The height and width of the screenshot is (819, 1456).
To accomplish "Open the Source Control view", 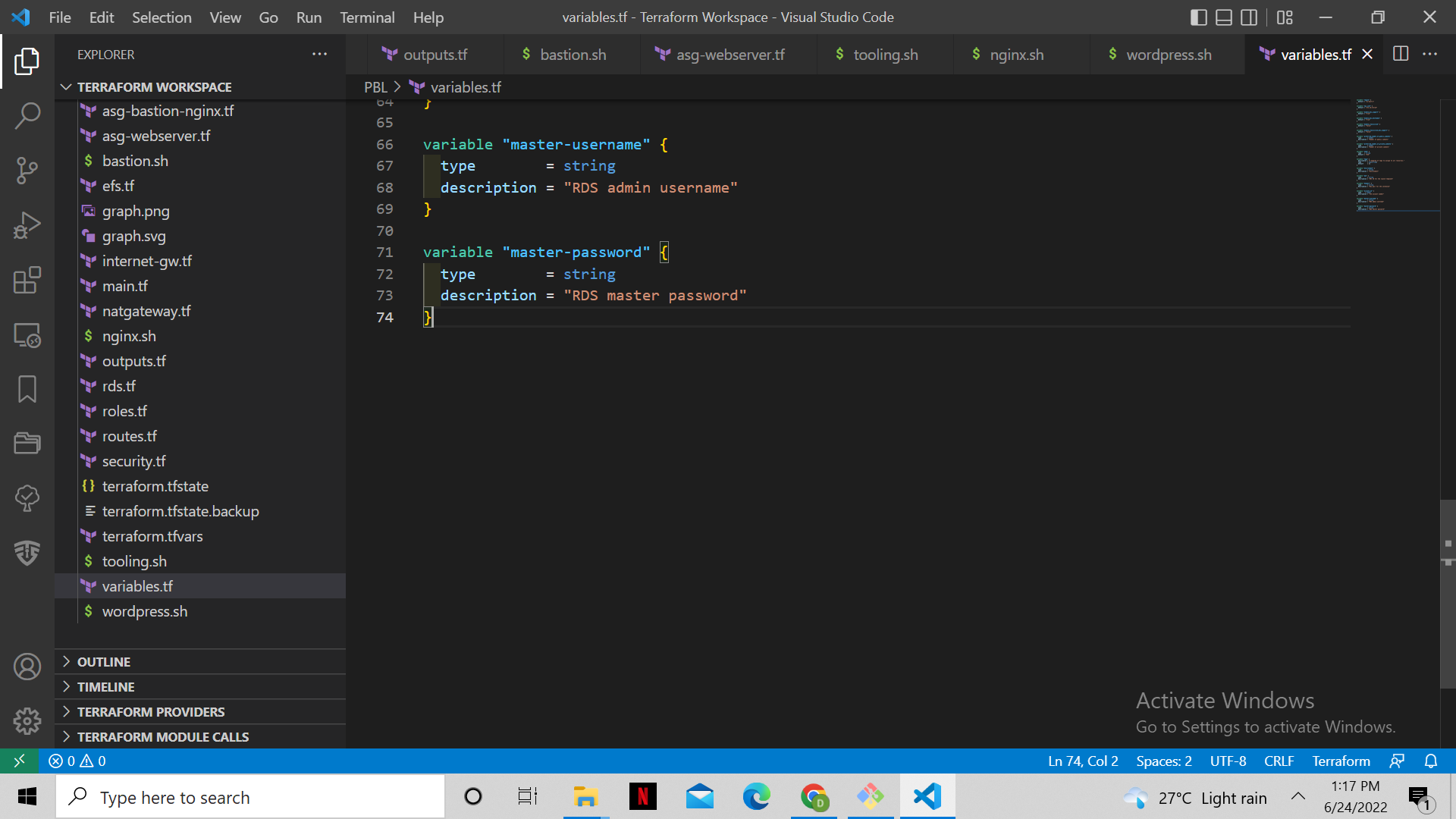I will coord(27,171).
